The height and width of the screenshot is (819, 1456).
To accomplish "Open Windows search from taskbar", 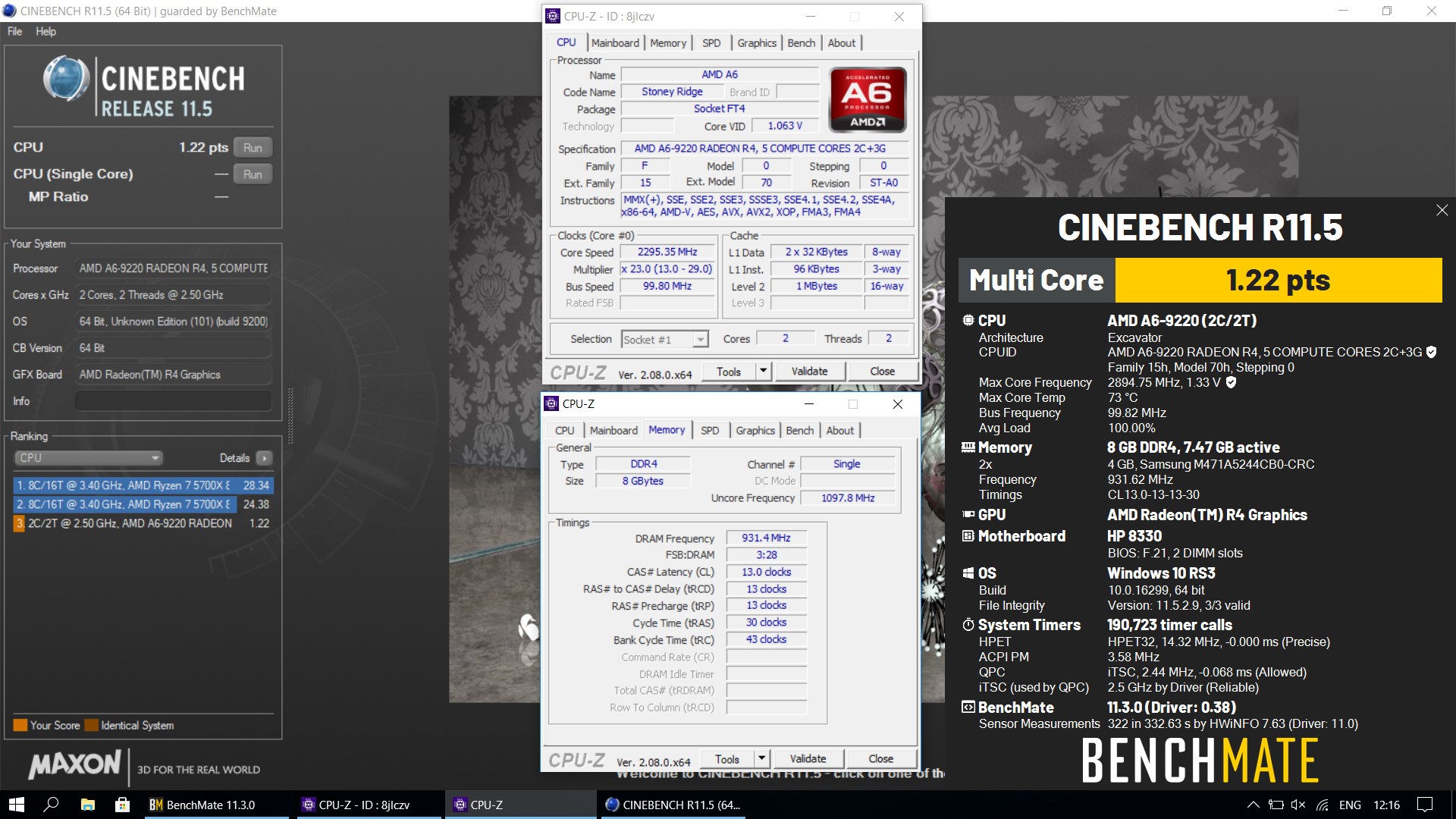I will (x=52, y=805).
